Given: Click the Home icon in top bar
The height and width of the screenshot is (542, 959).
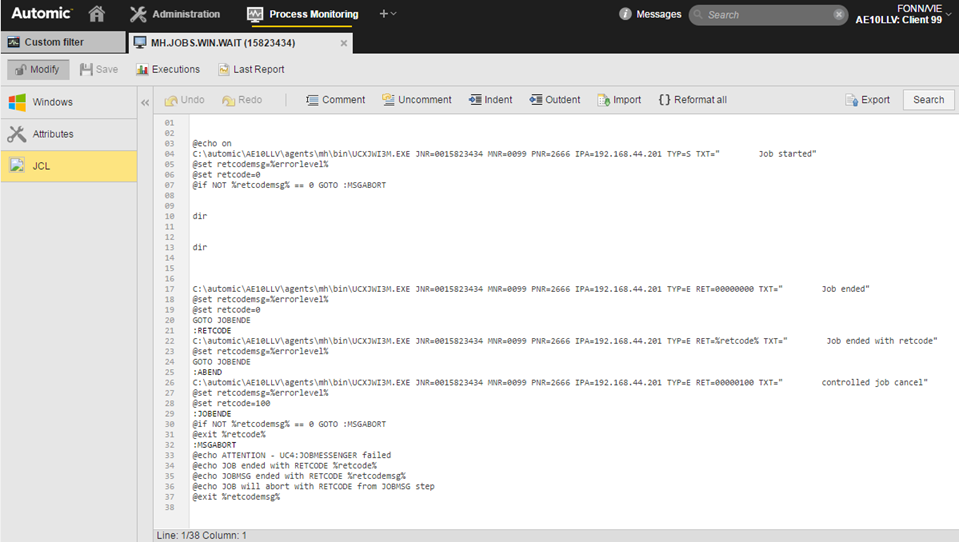Looking at the screenshot, I should click(x=97, y=14).
